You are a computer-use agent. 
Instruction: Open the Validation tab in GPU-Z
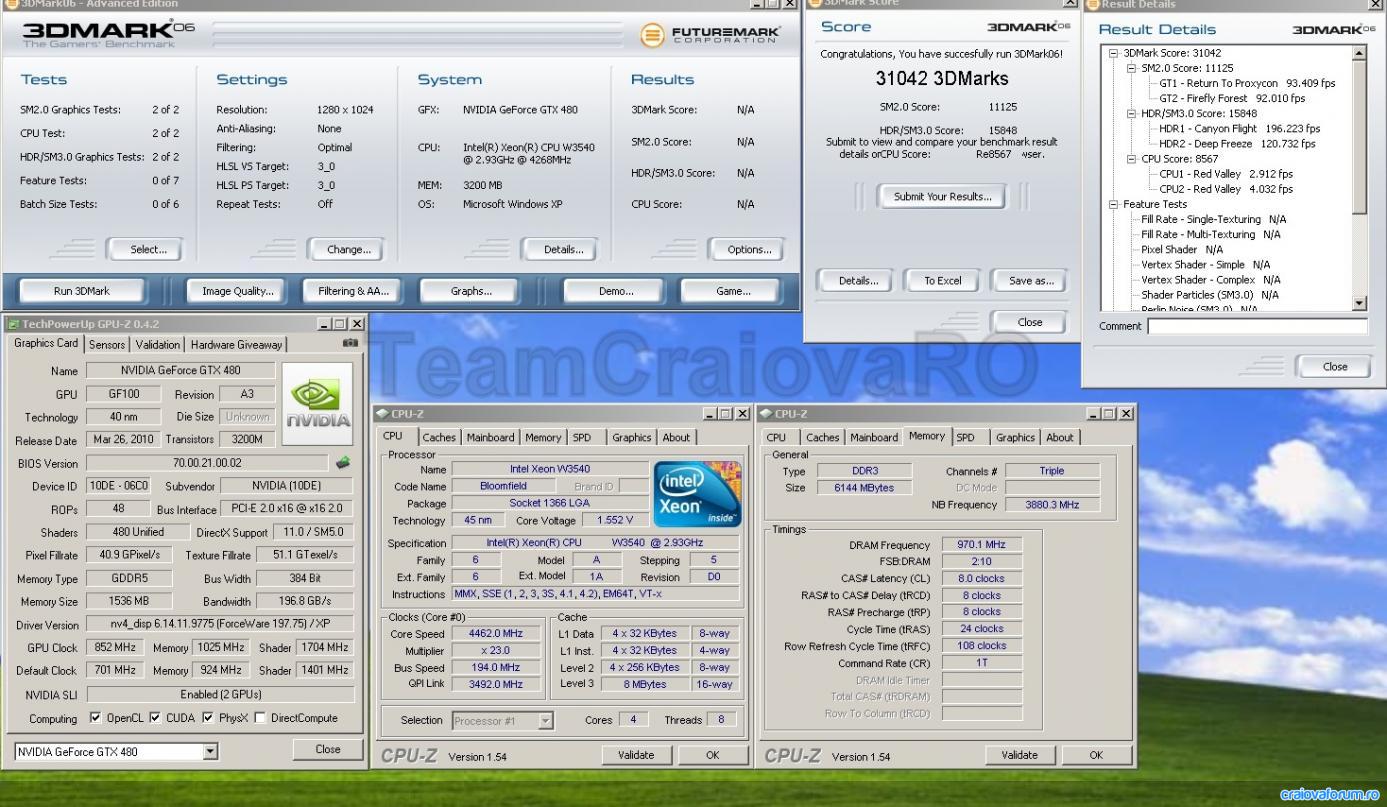tap(158, 345)
